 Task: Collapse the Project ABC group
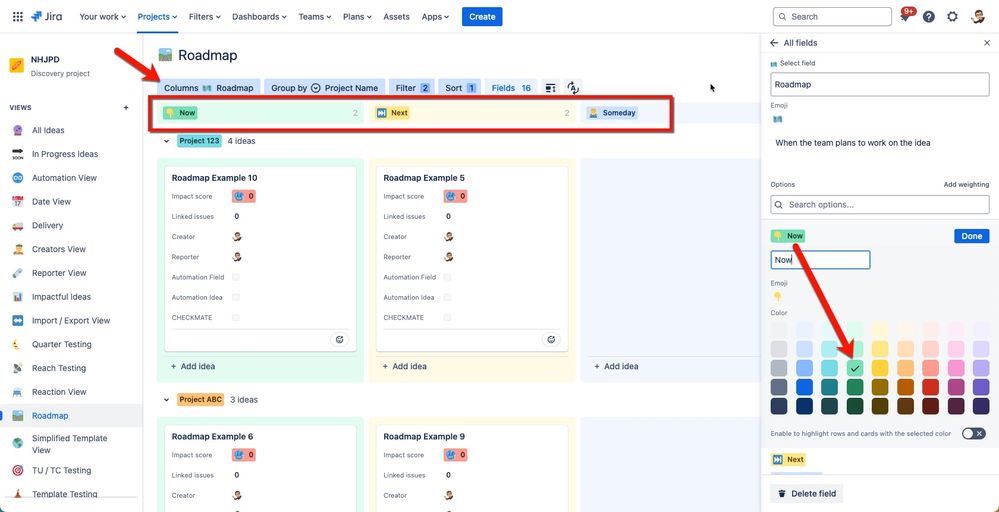click(x=167, y=400)
